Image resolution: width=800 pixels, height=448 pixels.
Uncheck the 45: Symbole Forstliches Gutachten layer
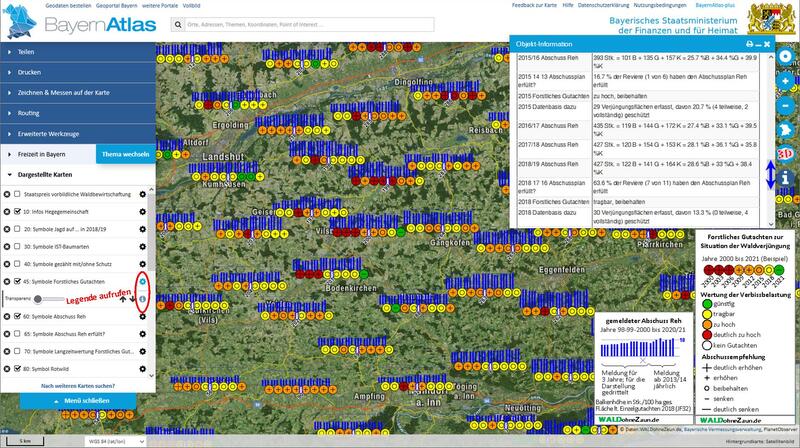click(x=18, y=281)
